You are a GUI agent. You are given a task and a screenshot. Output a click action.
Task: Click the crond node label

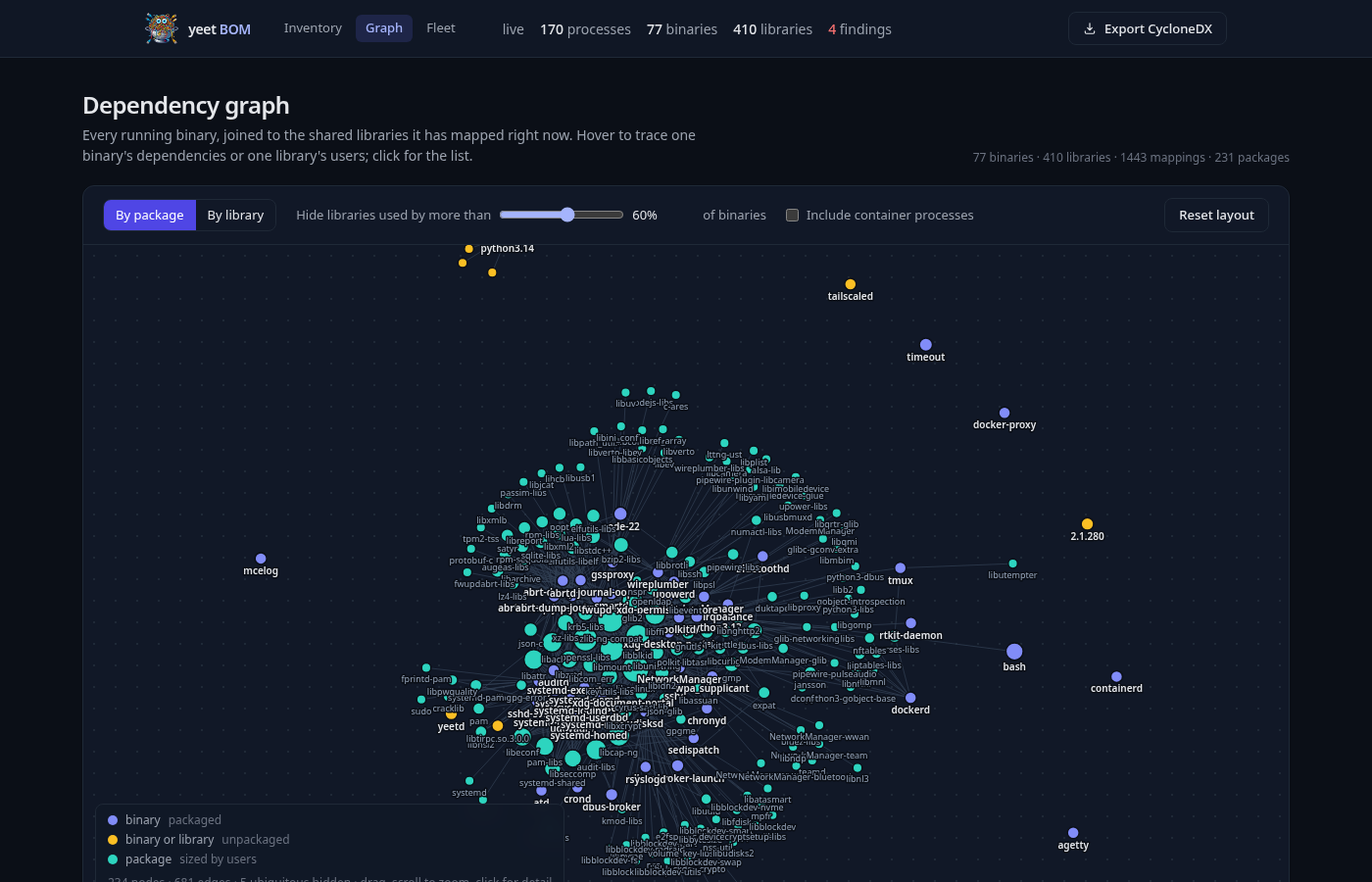(577, 799)
